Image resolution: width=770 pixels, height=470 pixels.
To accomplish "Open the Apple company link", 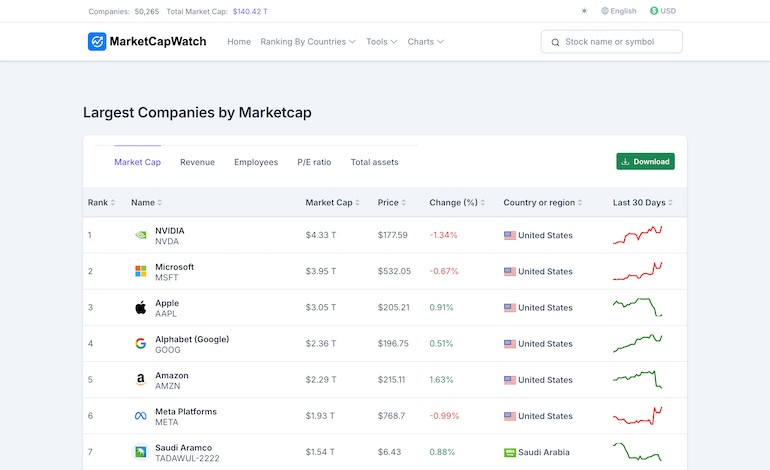I will (167, 303).
